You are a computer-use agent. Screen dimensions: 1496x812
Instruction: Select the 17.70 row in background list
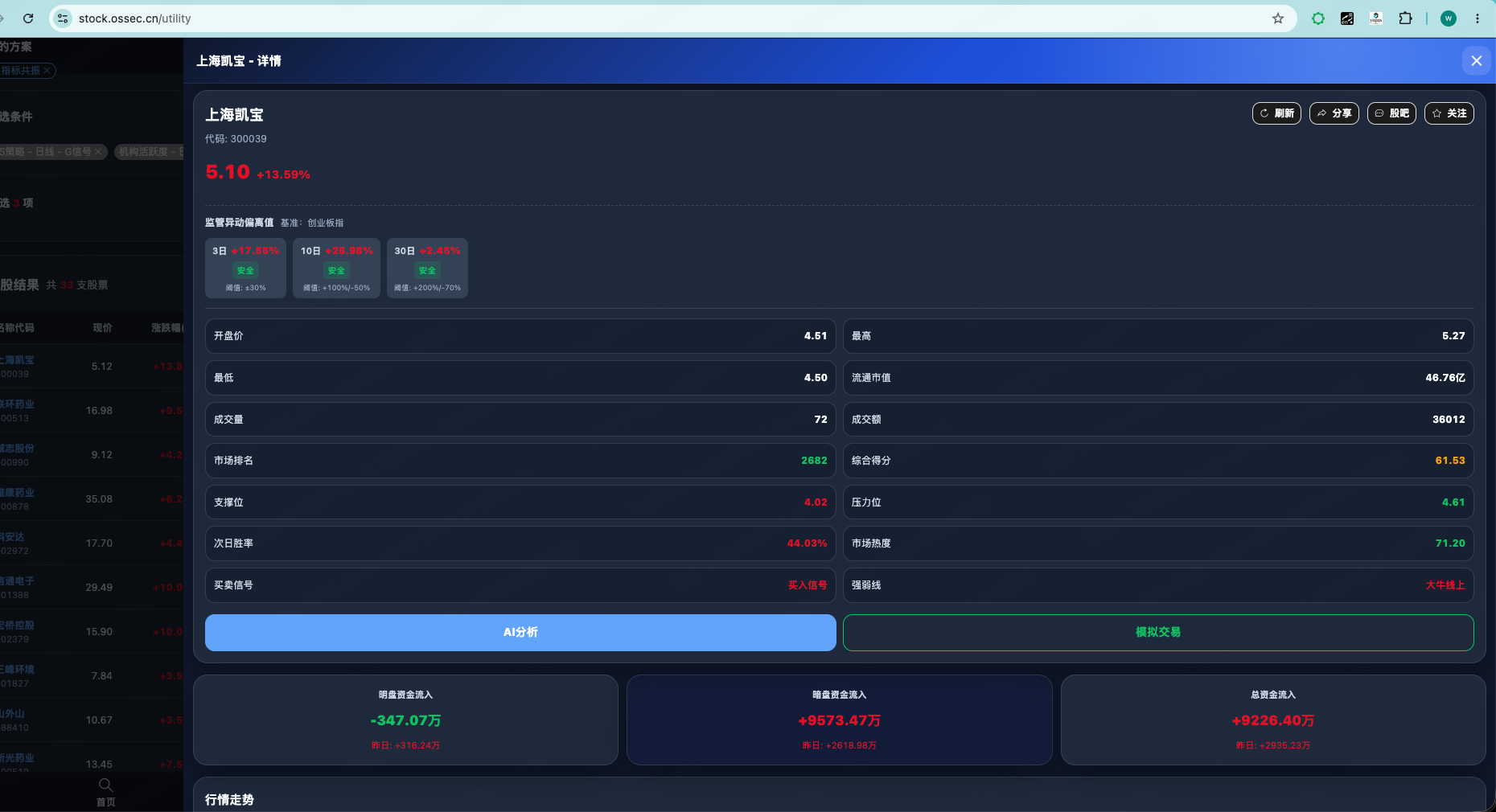pos(92,543)
